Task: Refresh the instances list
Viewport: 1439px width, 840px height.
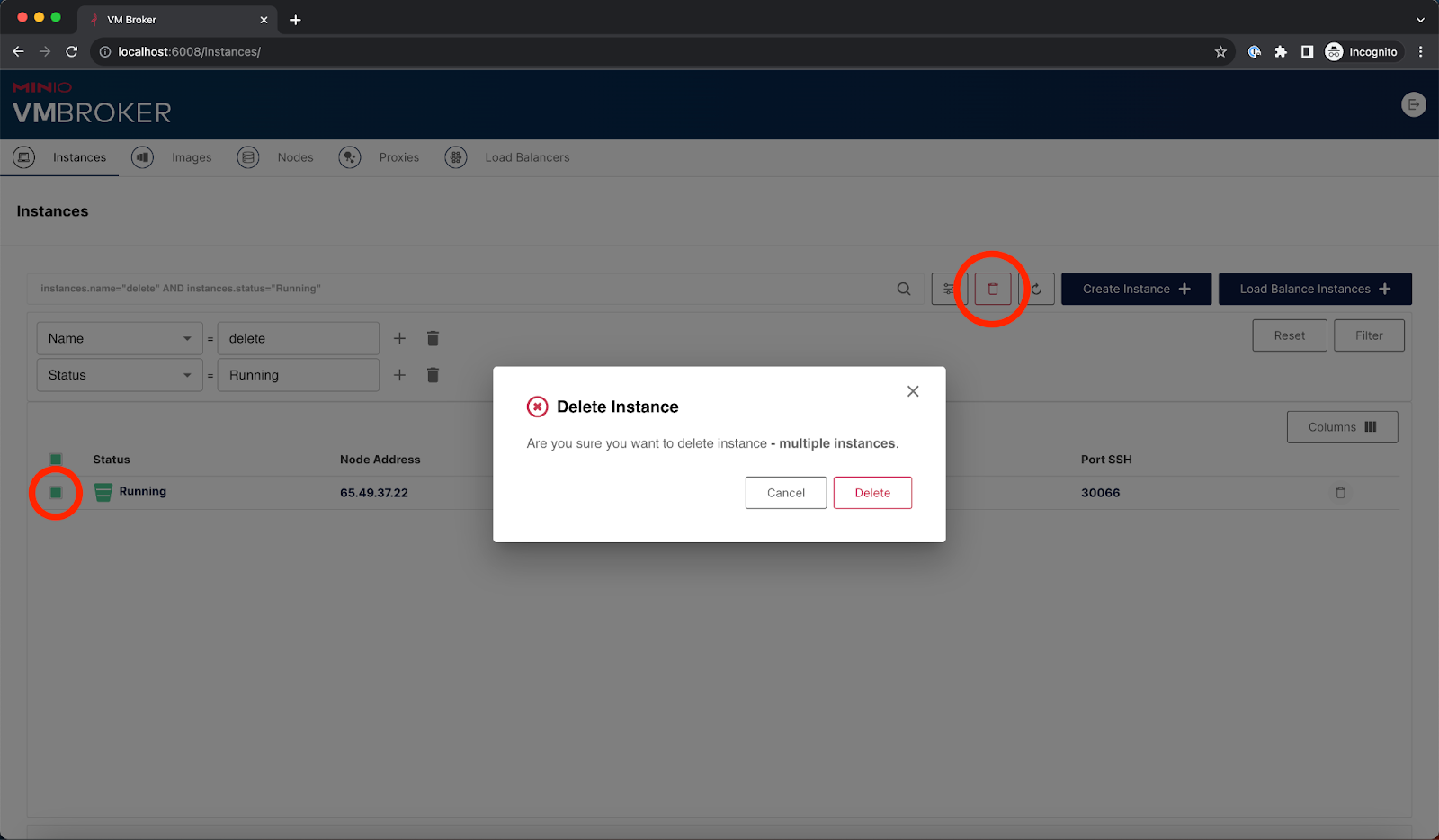Action: tap(1037, 289)
